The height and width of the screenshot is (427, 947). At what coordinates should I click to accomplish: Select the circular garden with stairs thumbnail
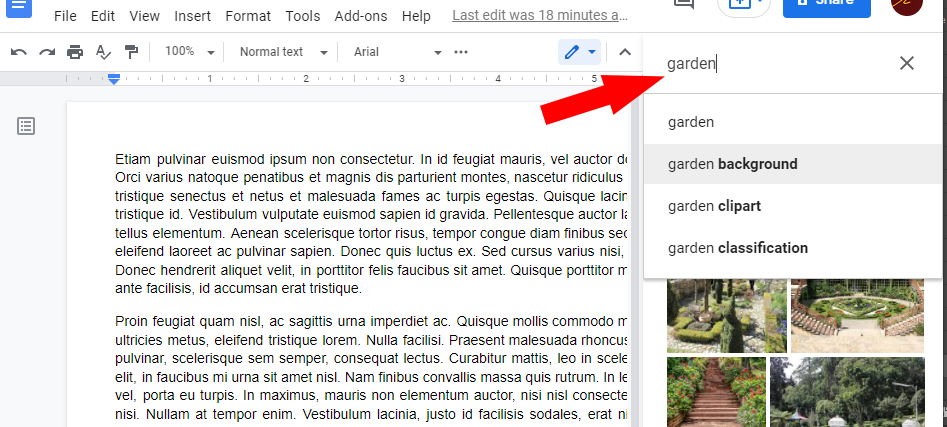pos(858,315)
